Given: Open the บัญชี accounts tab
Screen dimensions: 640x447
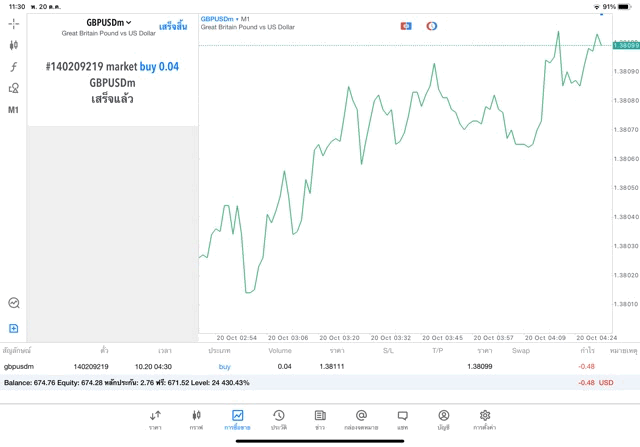Looking at the screenshot, I should click(444, 420).
